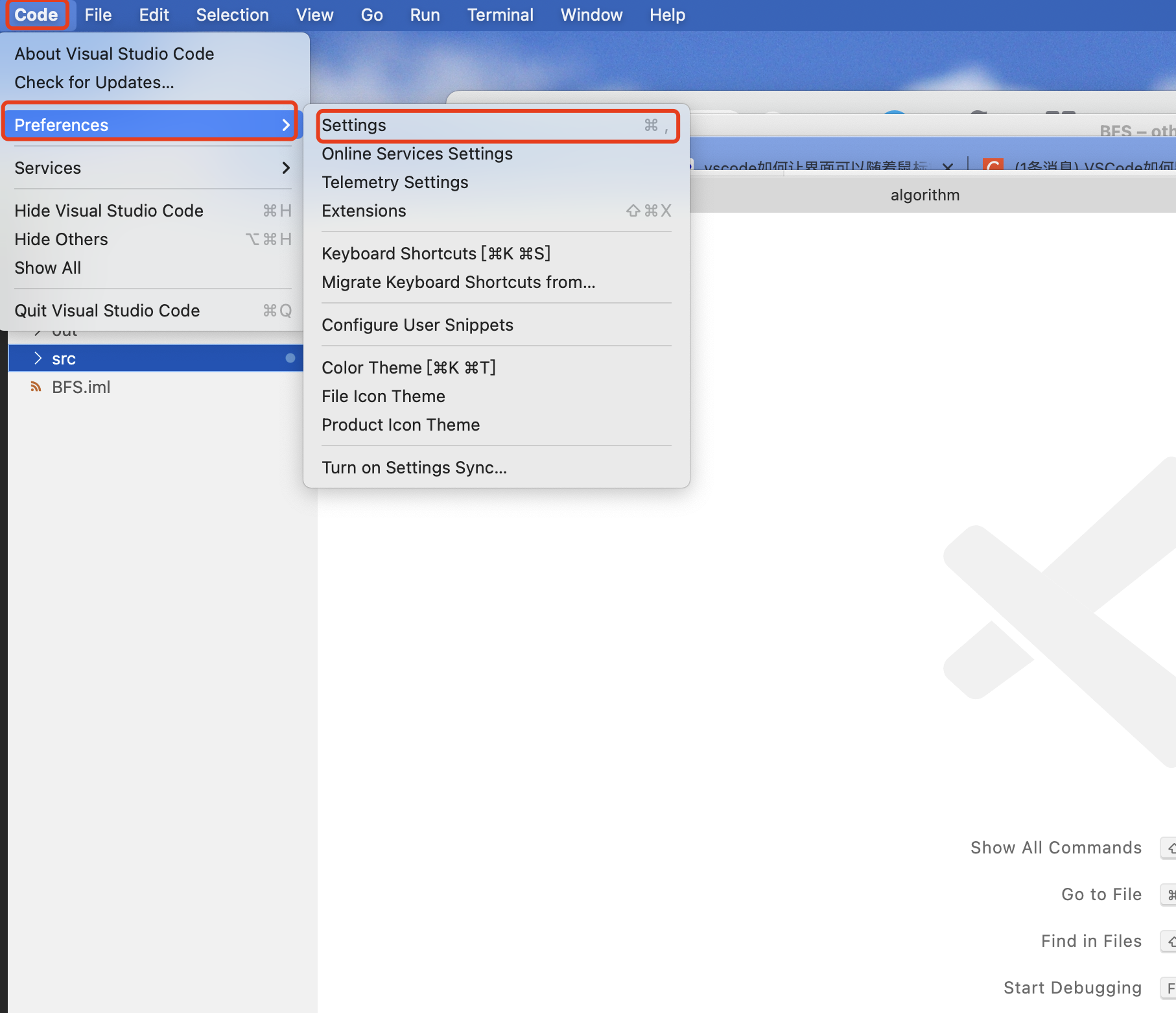
Task: Click the Show All Commands hint
Action: pyautogui.click(x=1055, y=848)
